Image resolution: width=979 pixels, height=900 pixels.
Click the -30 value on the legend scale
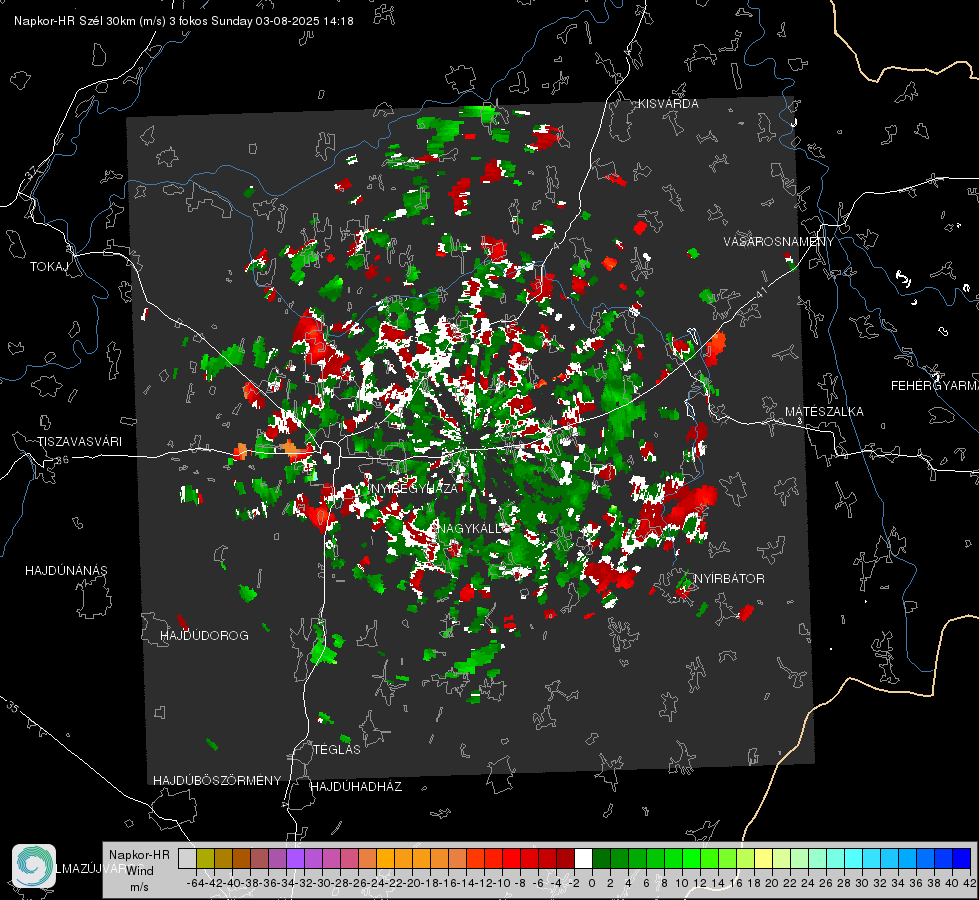coord(322,883)
